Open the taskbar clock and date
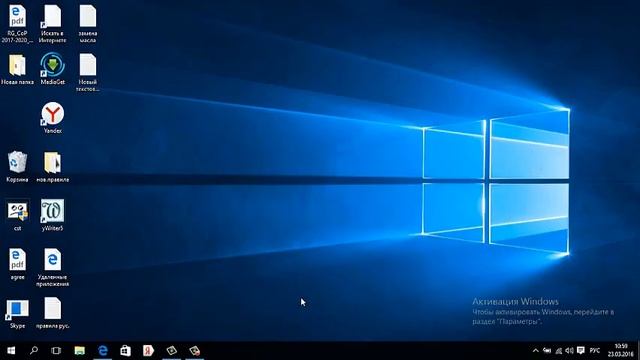640x360 pixels. tap(620, 351)
